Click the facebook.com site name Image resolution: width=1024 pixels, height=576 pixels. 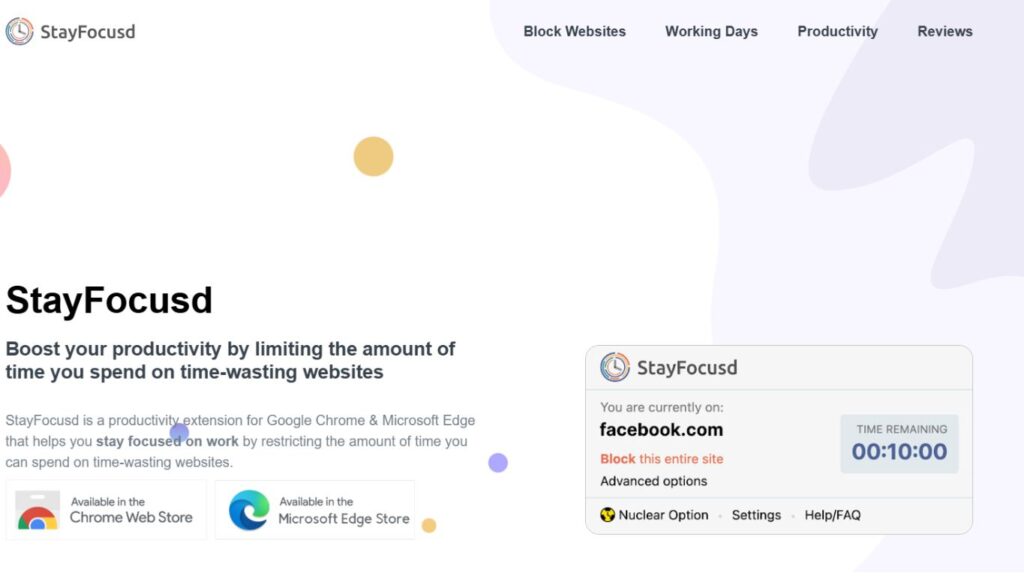(663, 429)
